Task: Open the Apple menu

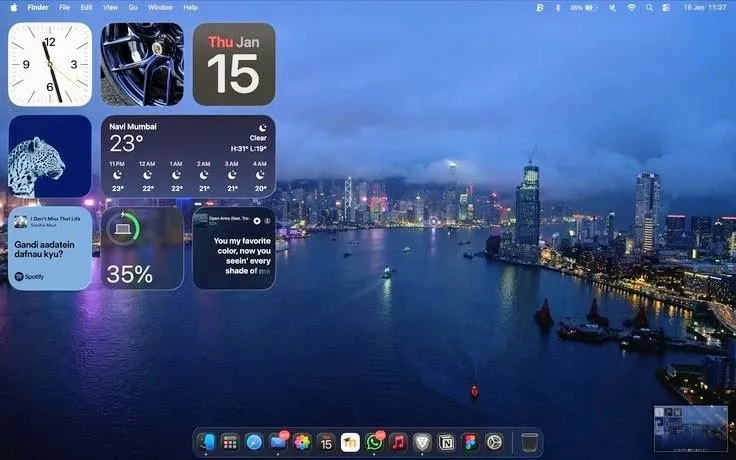Action: [x=14, y=8]
